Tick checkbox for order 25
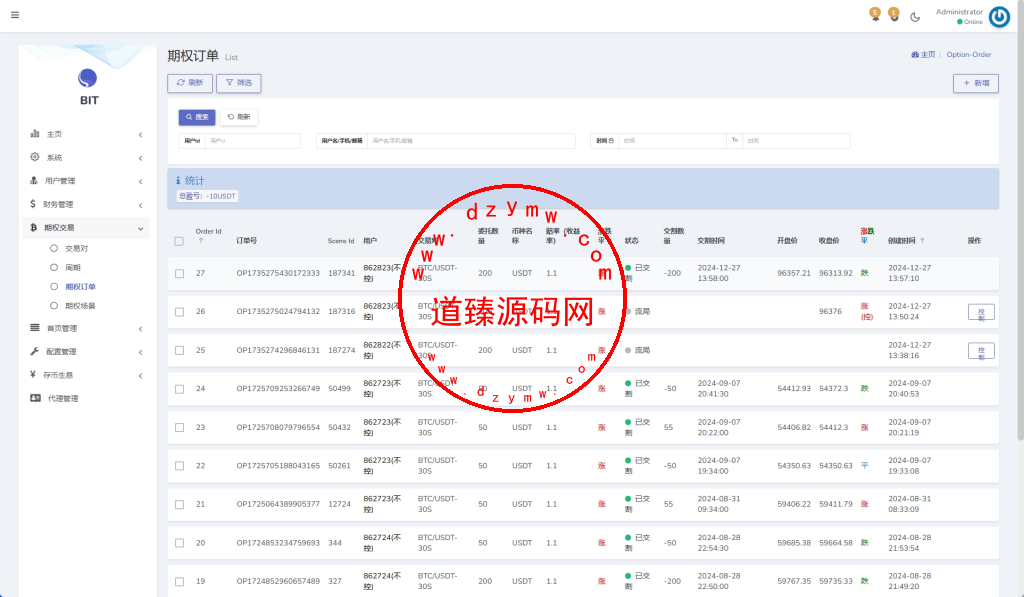1024x597 pixels. 180,350
